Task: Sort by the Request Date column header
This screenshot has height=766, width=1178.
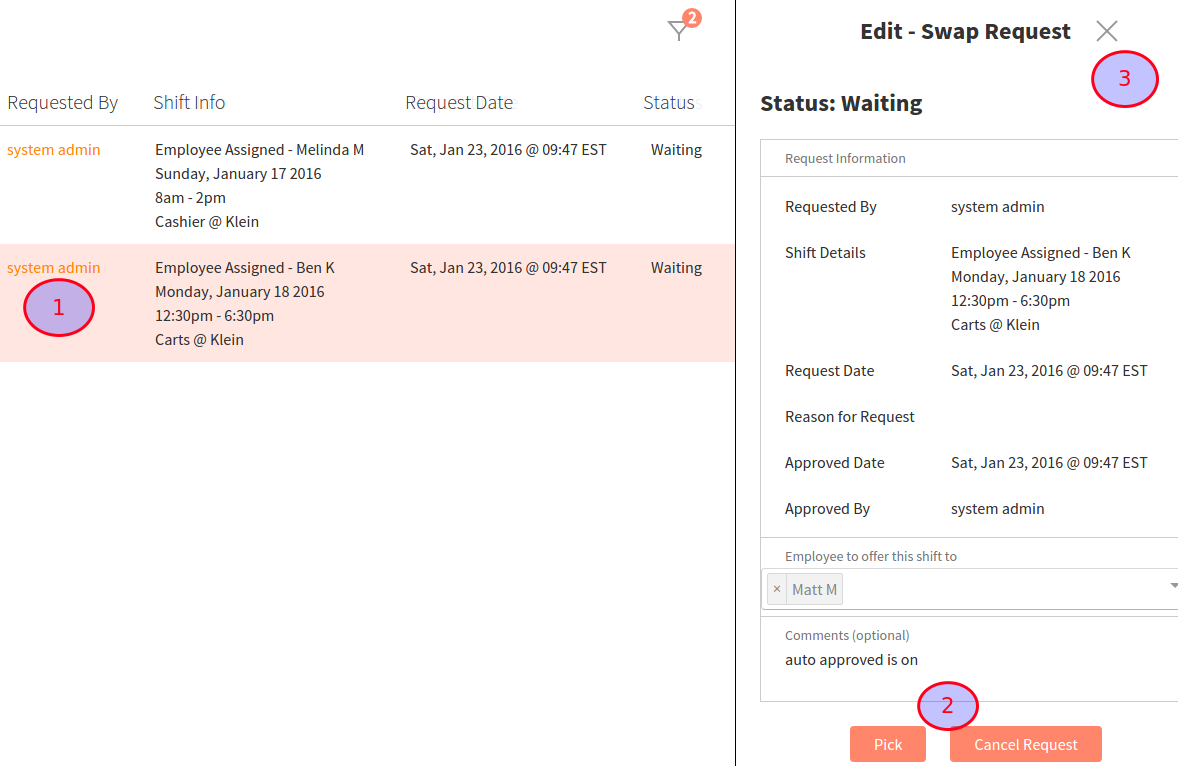Action: (459, 102)
